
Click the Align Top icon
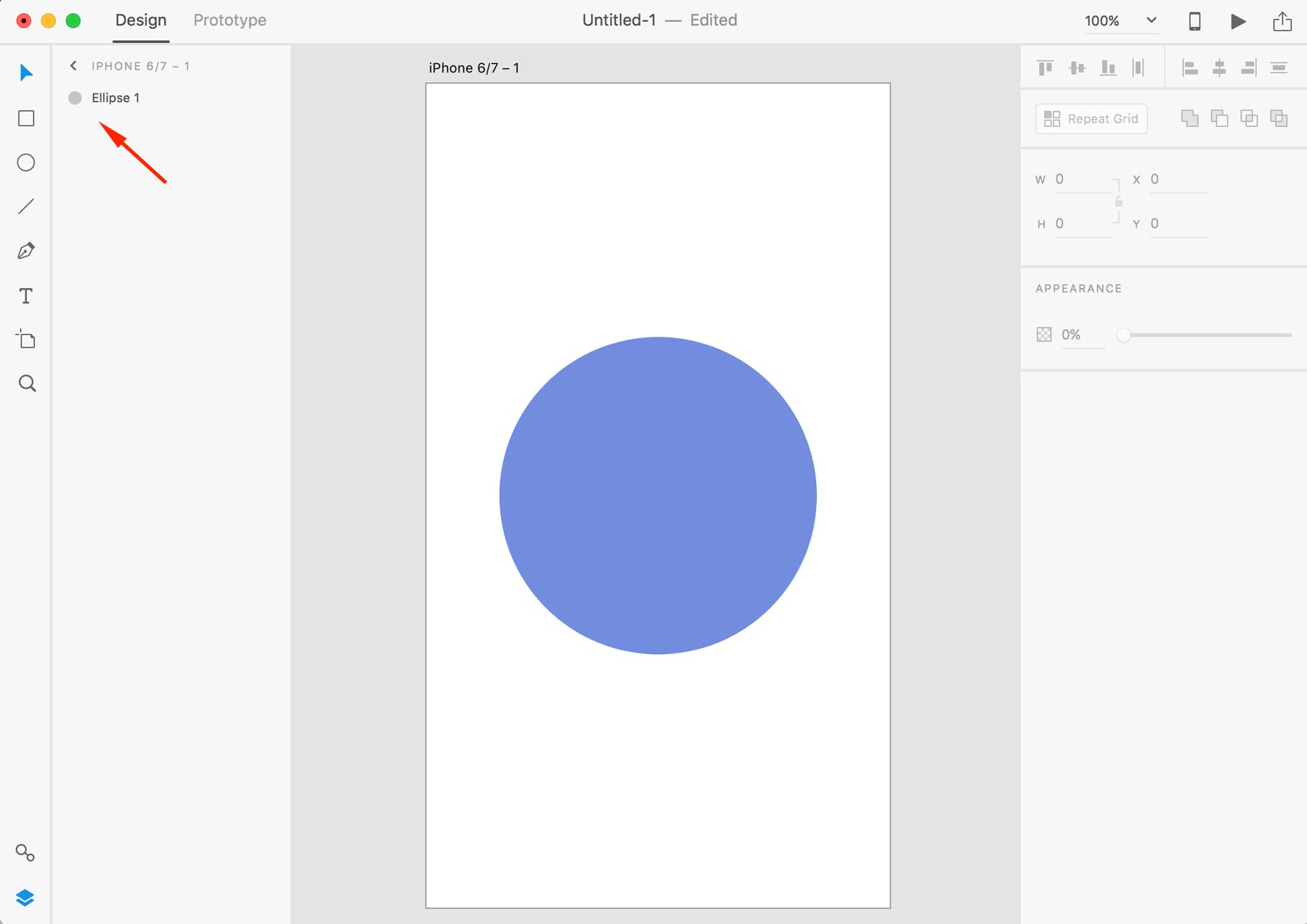click(x=1046, y=67)
